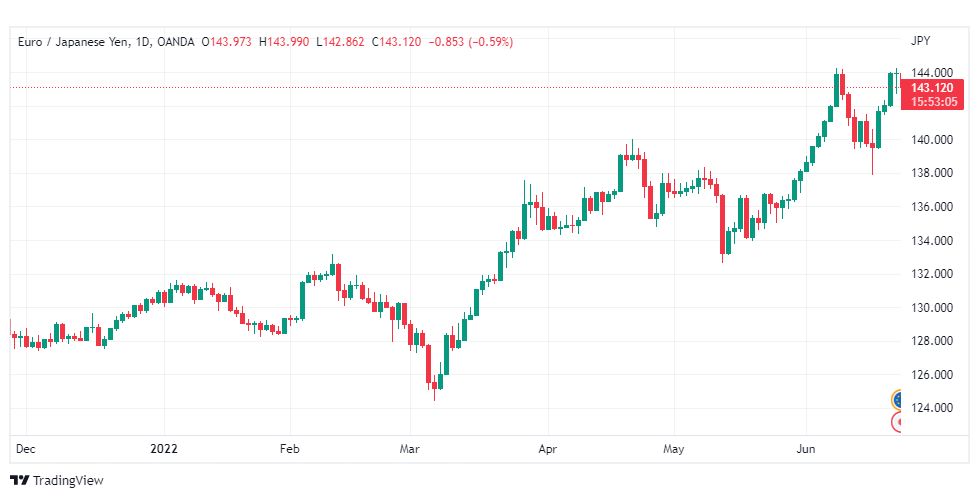Click the high value H143.990

(284, 42)
